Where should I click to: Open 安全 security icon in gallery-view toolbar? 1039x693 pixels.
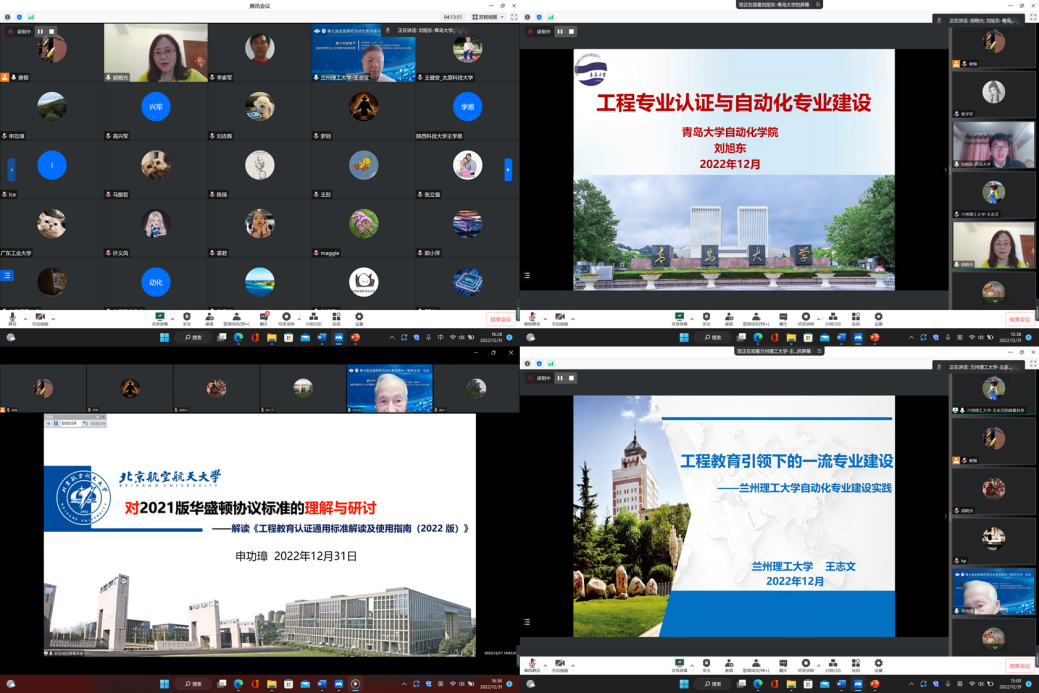point(187,316)
